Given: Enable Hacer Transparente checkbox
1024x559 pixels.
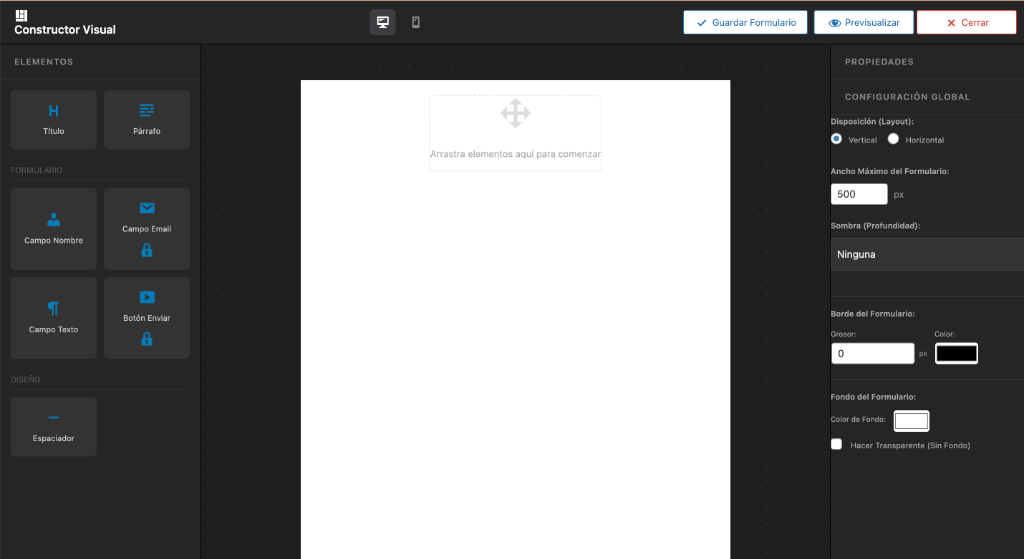Looking at the screenshot, I should [837, 445].
